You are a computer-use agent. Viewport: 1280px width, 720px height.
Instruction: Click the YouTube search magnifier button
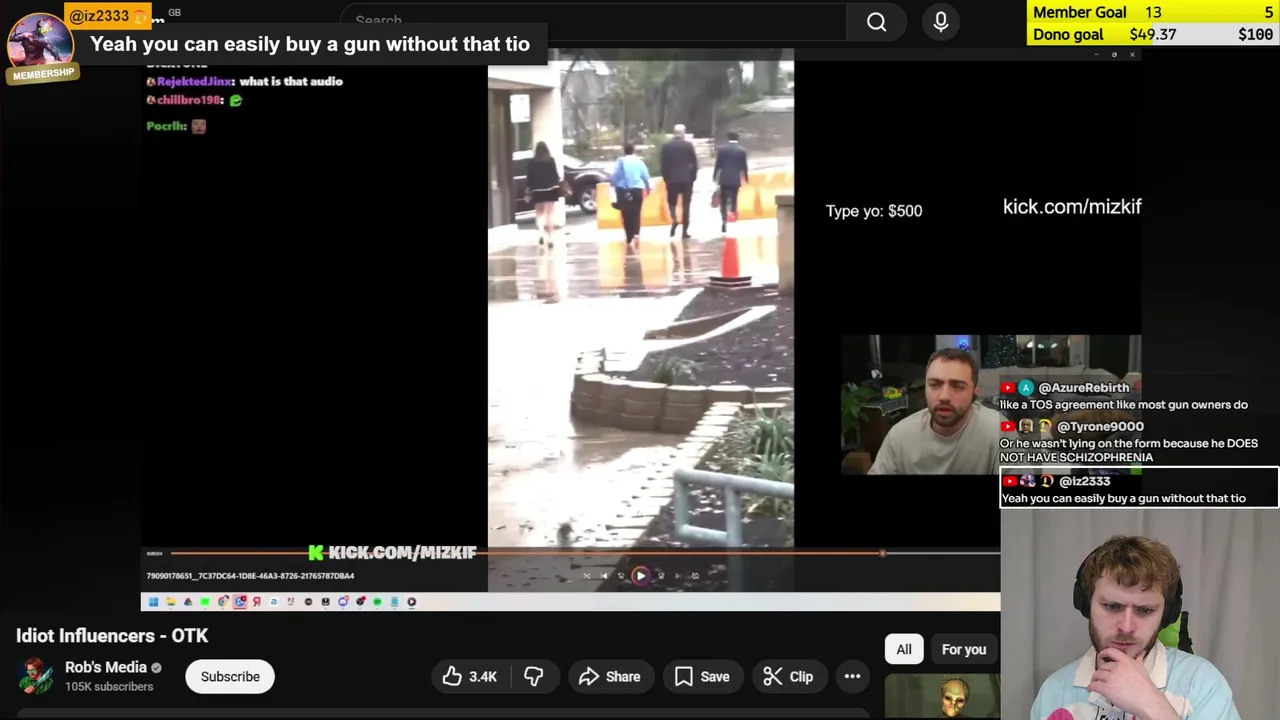[876, 21]
